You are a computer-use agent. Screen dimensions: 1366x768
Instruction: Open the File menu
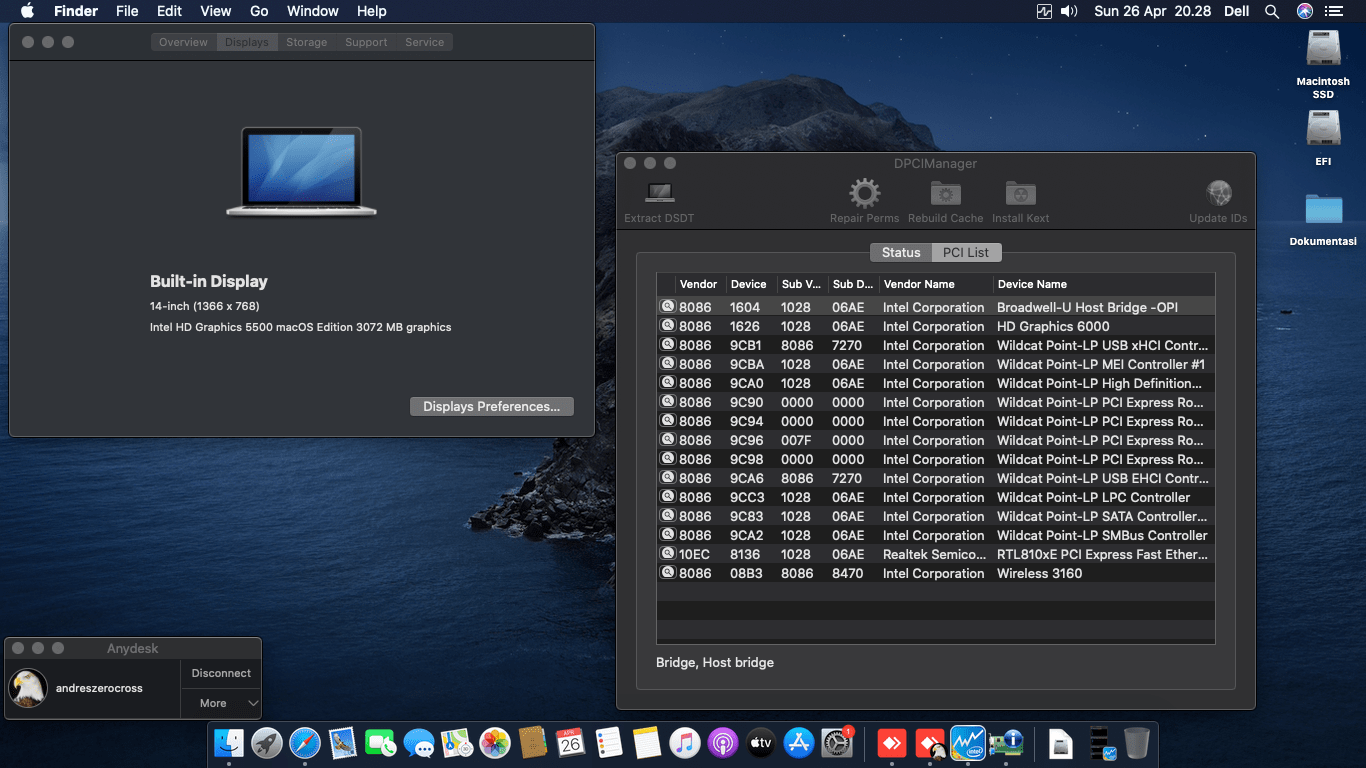127,11
